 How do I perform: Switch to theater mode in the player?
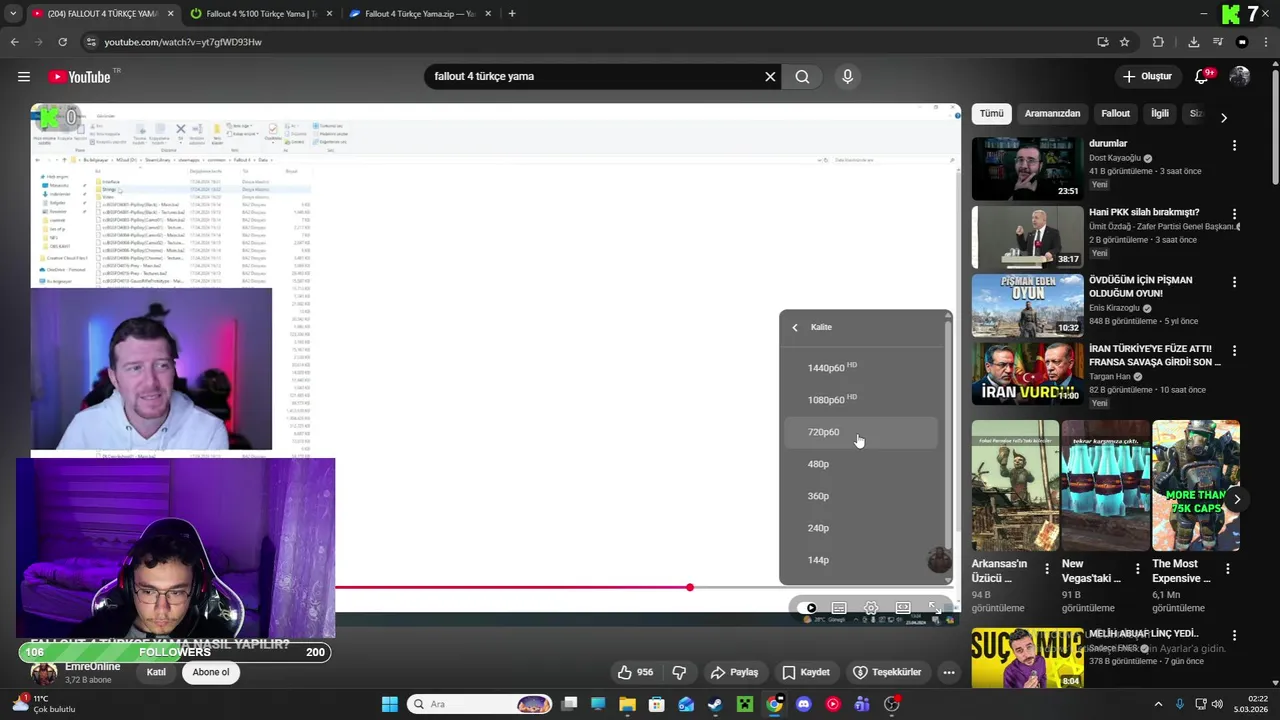[x=903, y=608]
